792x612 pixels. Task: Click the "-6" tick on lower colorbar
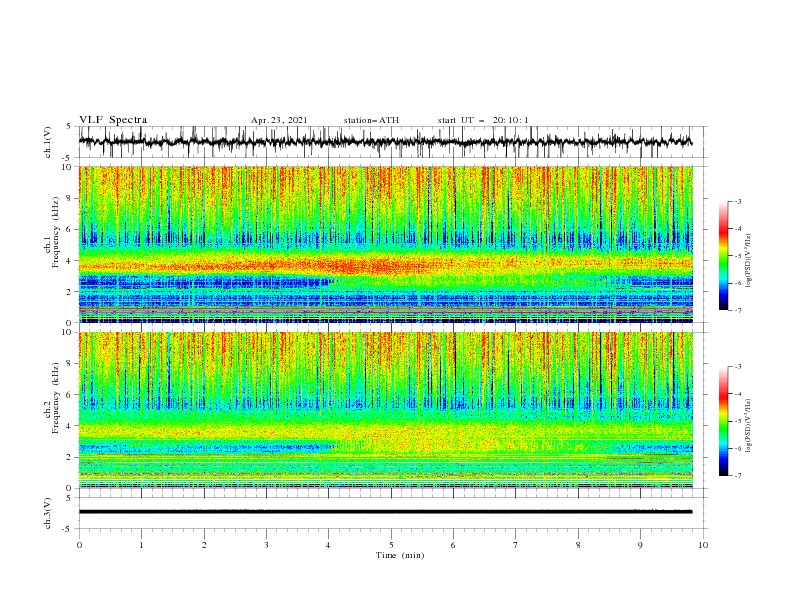(x=737, y=448)
